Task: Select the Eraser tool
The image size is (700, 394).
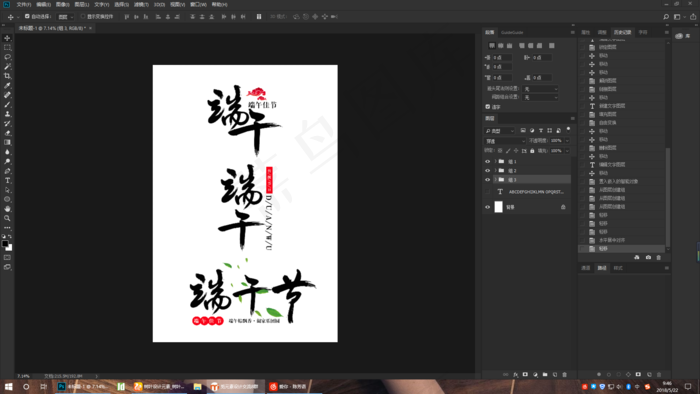Action: point(7,133)
